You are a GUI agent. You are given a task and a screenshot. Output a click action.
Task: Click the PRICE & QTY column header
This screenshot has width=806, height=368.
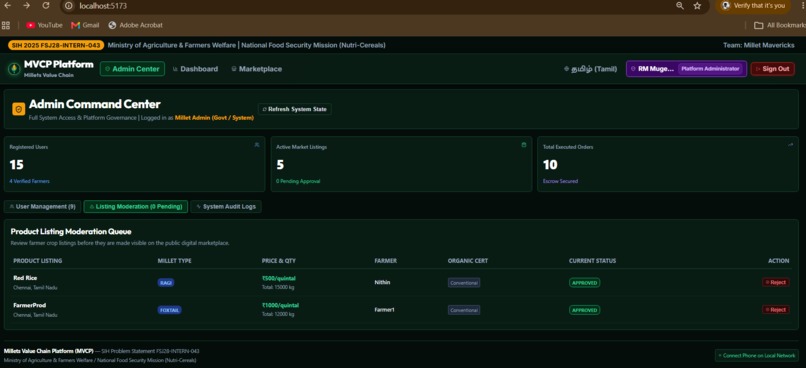click(x=279, y=261)
